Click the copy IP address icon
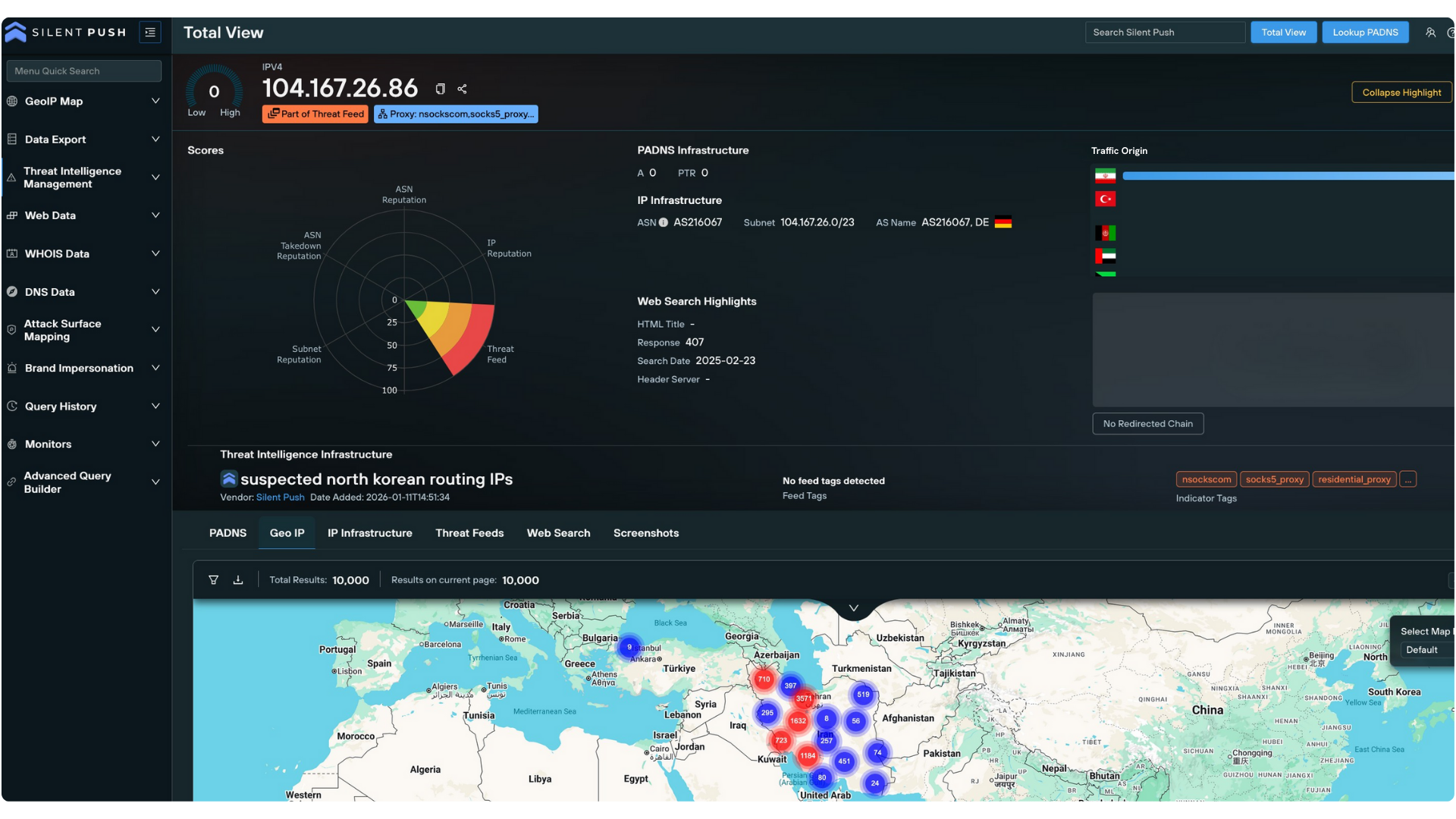Viewport: 1456px width, 819px height. [440, 89]
